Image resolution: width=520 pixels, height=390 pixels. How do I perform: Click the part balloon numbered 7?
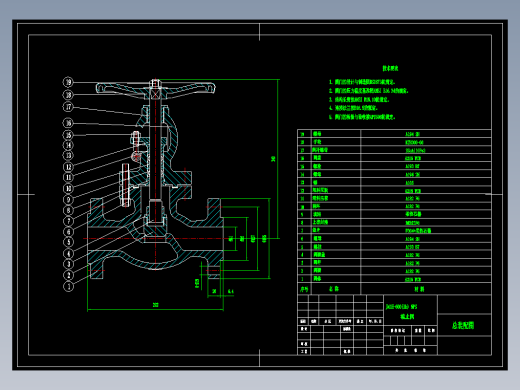pyautogui.click(x=68, y=221)
